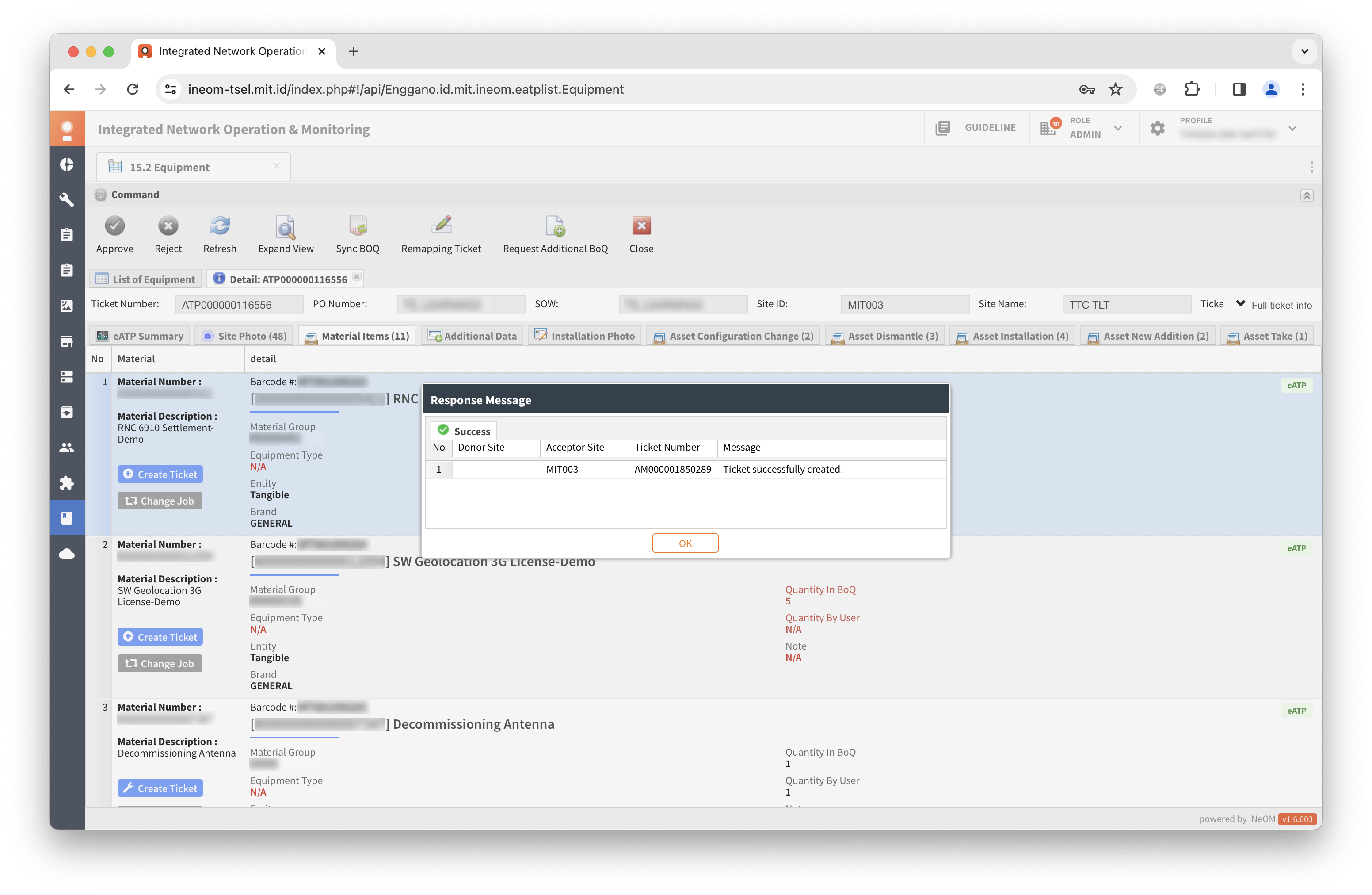The image size is (1372, 895).
Task: Click the red Close command icon
Action: click(641, 226)
